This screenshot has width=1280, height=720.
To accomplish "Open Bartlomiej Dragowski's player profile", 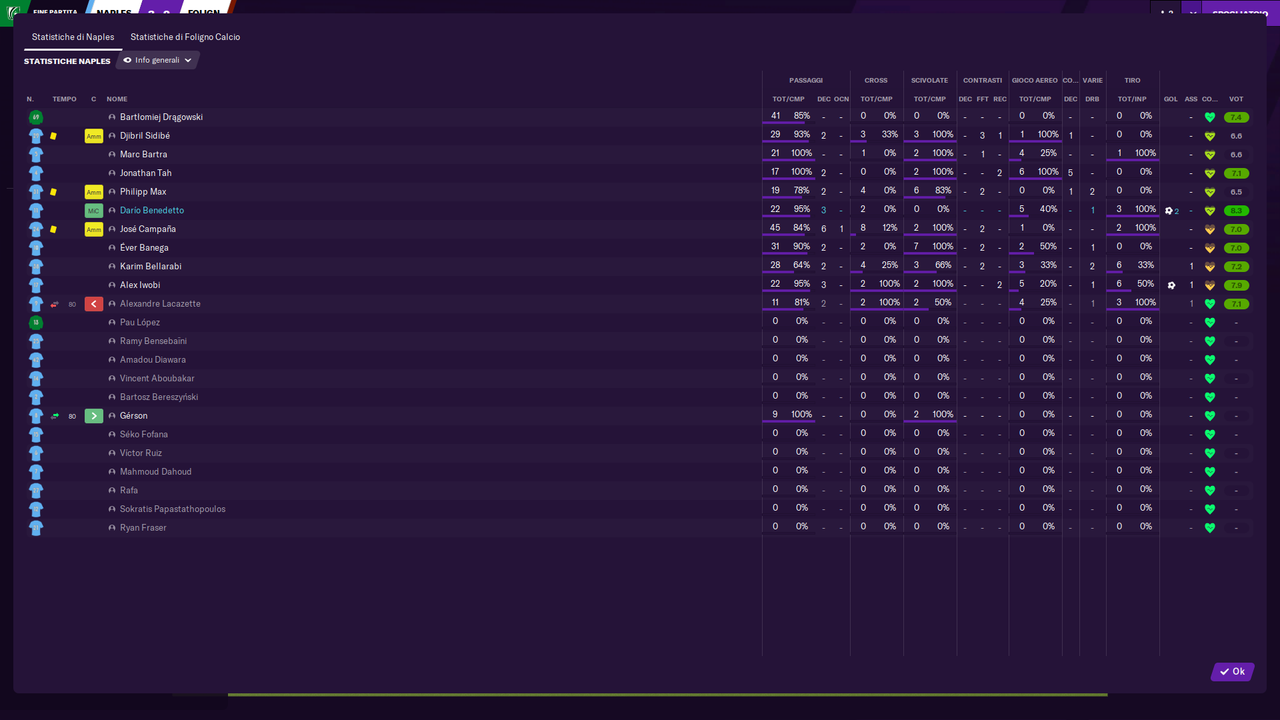I will tap(161, 117).
